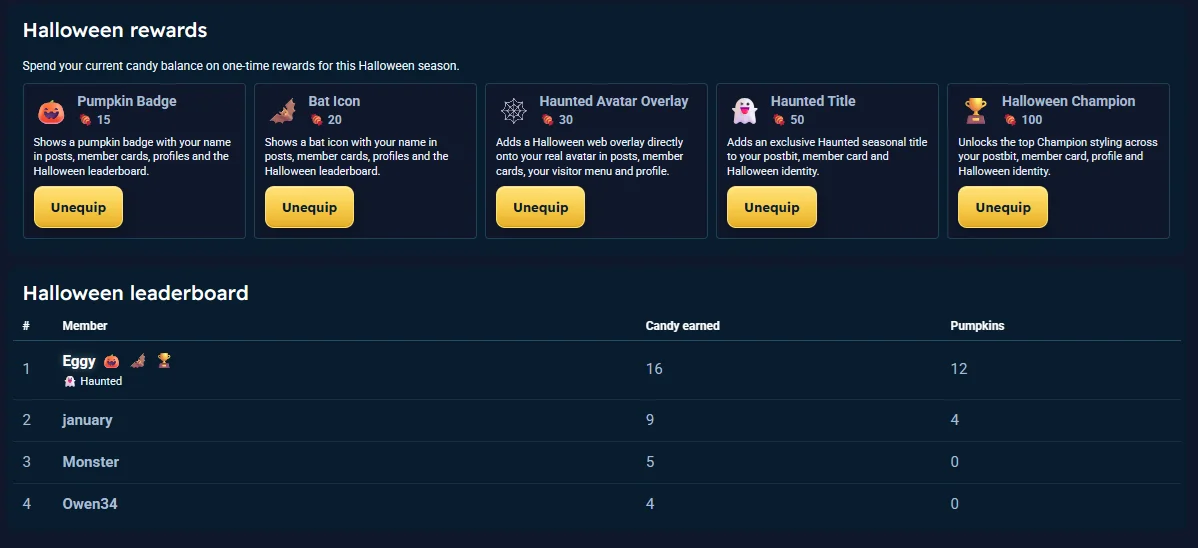Screen dimensions: 1198x548
Task: Click Owen34's candy earned value 4
Action: pos(650,504)
